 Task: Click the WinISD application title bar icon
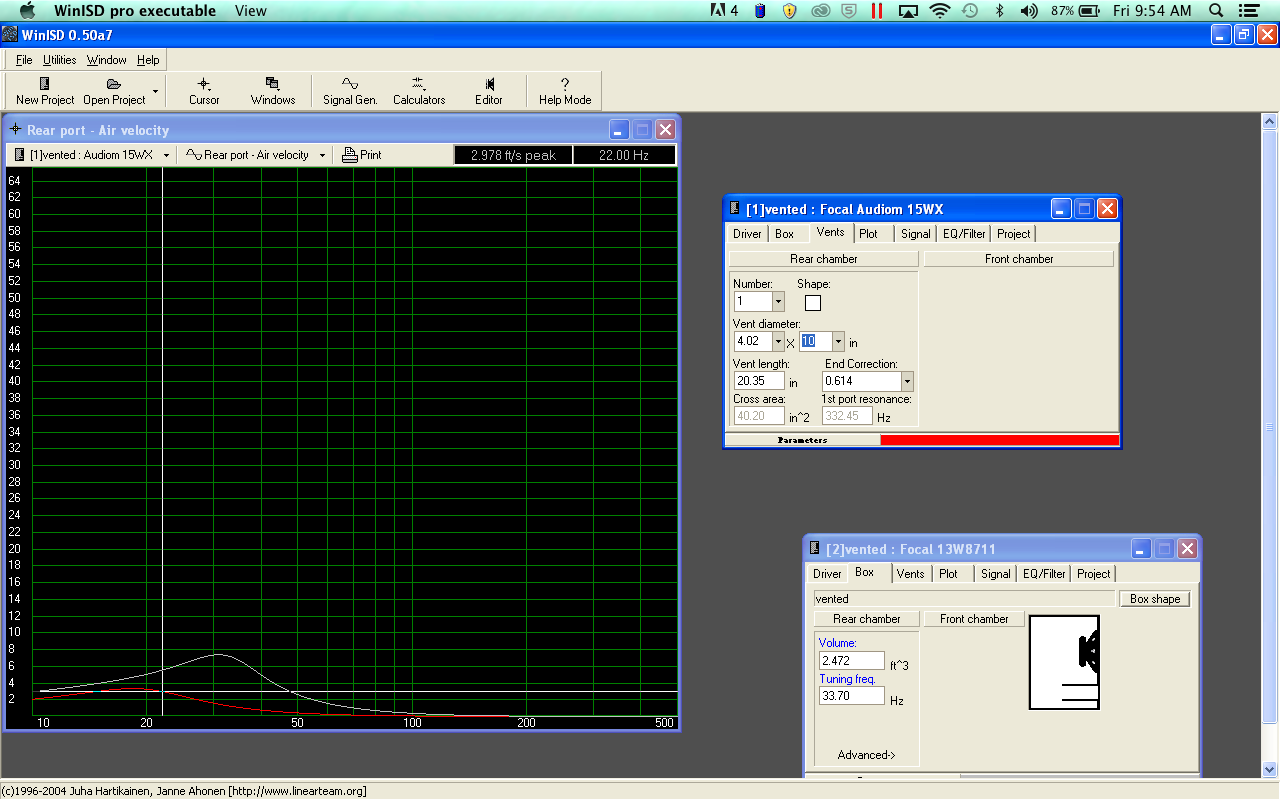tap(9, 35)
